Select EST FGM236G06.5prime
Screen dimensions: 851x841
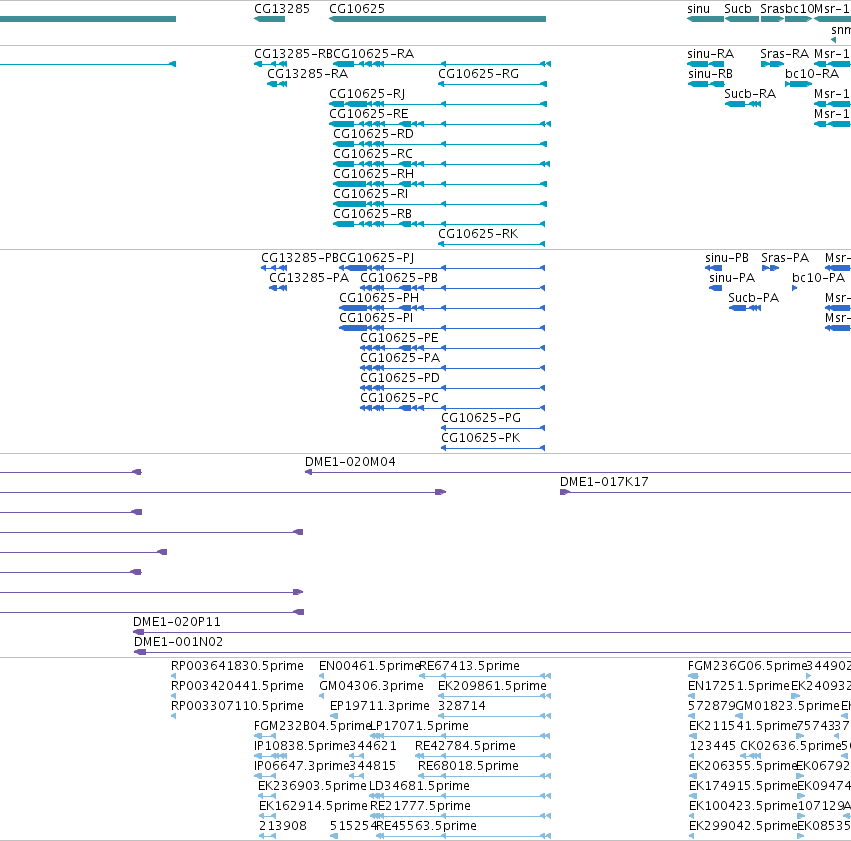coord(747,666)
